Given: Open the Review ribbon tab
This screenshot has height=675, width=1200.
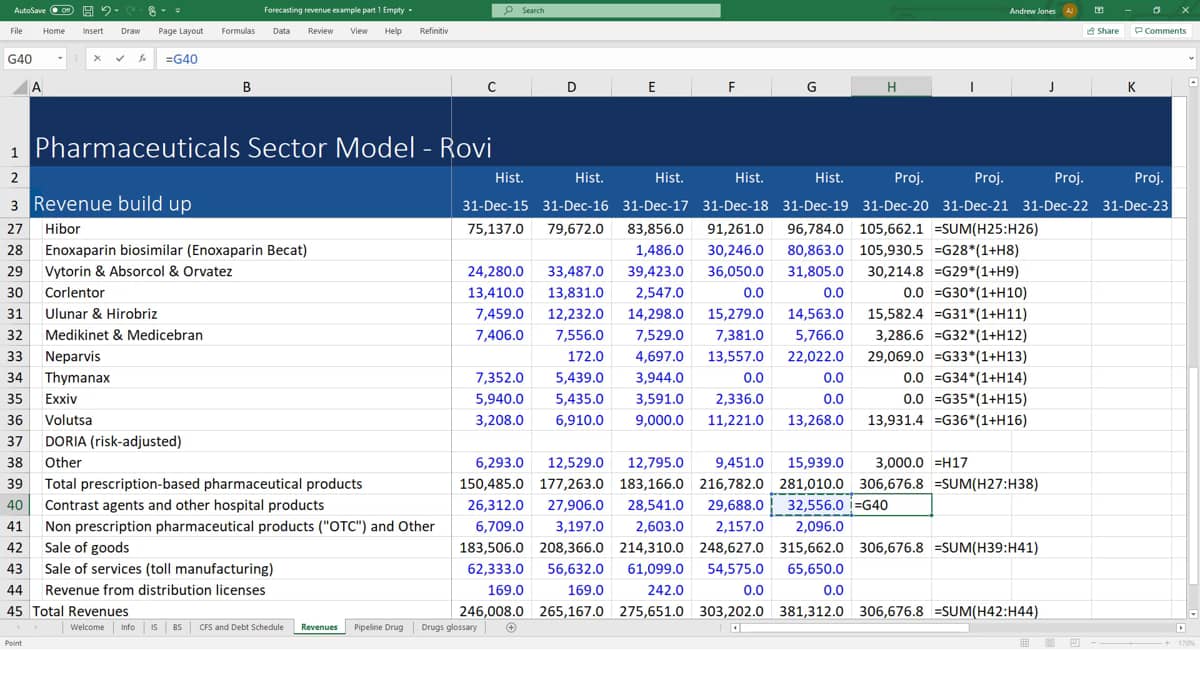Looking at the screenshot, I should point(321,31).
